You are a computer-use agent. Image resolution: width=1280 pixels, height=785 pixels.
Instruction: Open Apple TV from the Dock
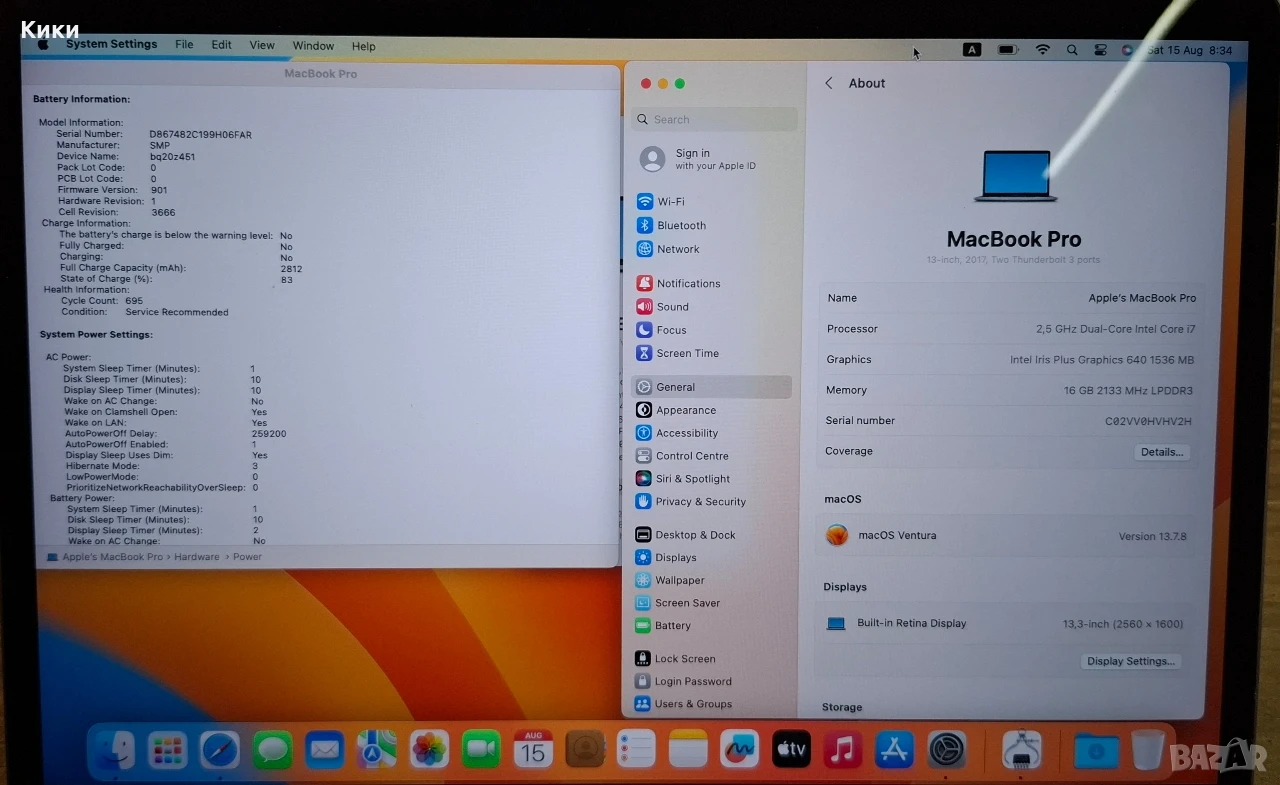[791, 749]
